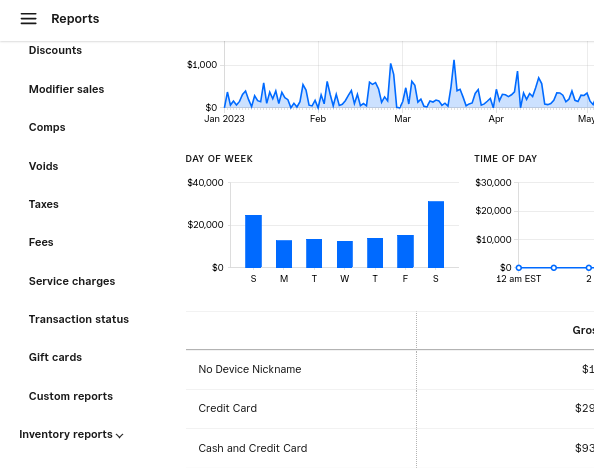Open the Gift cards report
The height and width of the screenshot is (468, 594).
(55, 357)
